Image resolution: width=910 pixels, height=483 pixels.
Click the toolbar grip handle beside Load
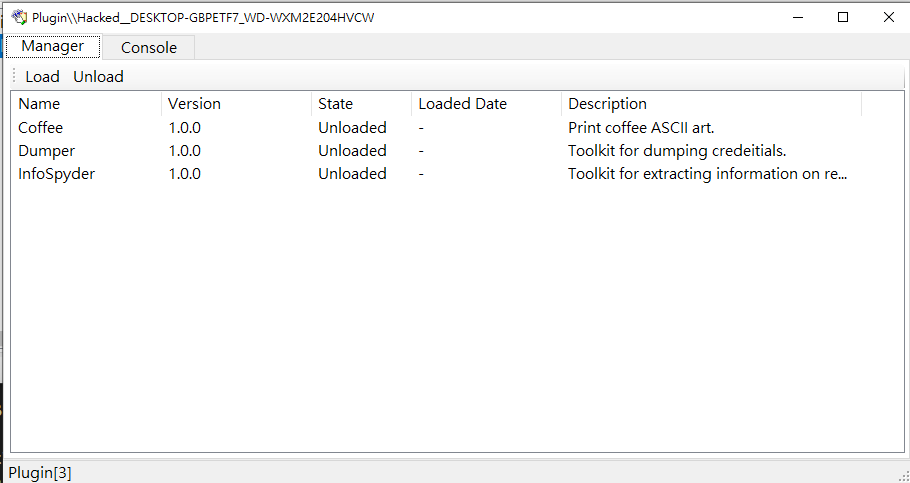pyautogui.click(x=14, y=77)
